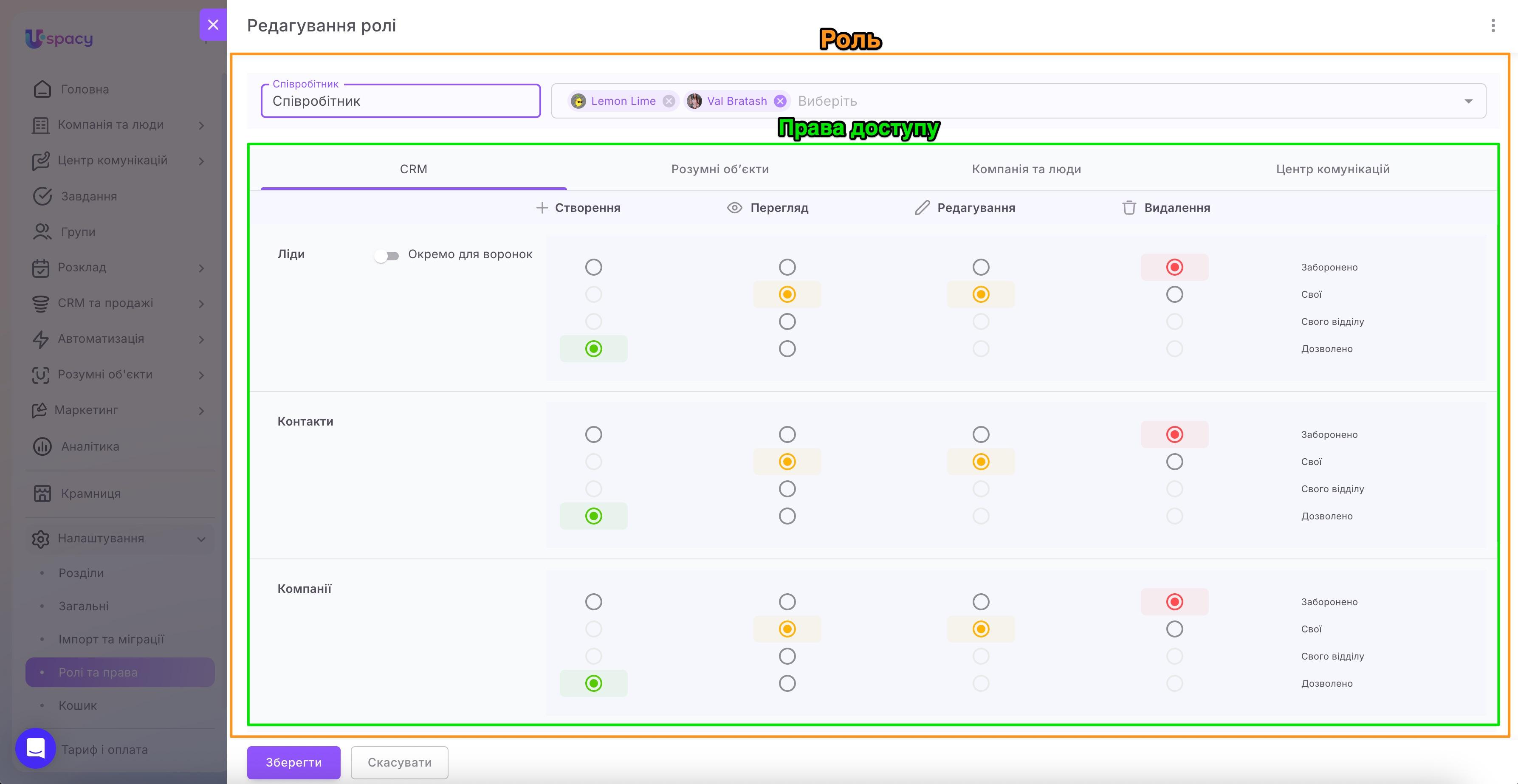1518x784 pixels.
Task: Click the Перегляд eye icon header
Action: [x=734, y=208]
